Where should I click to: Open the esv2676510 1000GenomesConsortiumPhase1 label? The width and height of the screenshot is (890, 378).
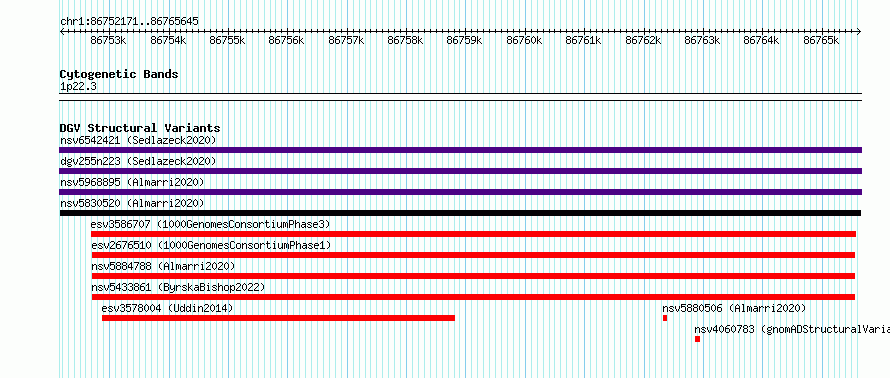(211, 245)
